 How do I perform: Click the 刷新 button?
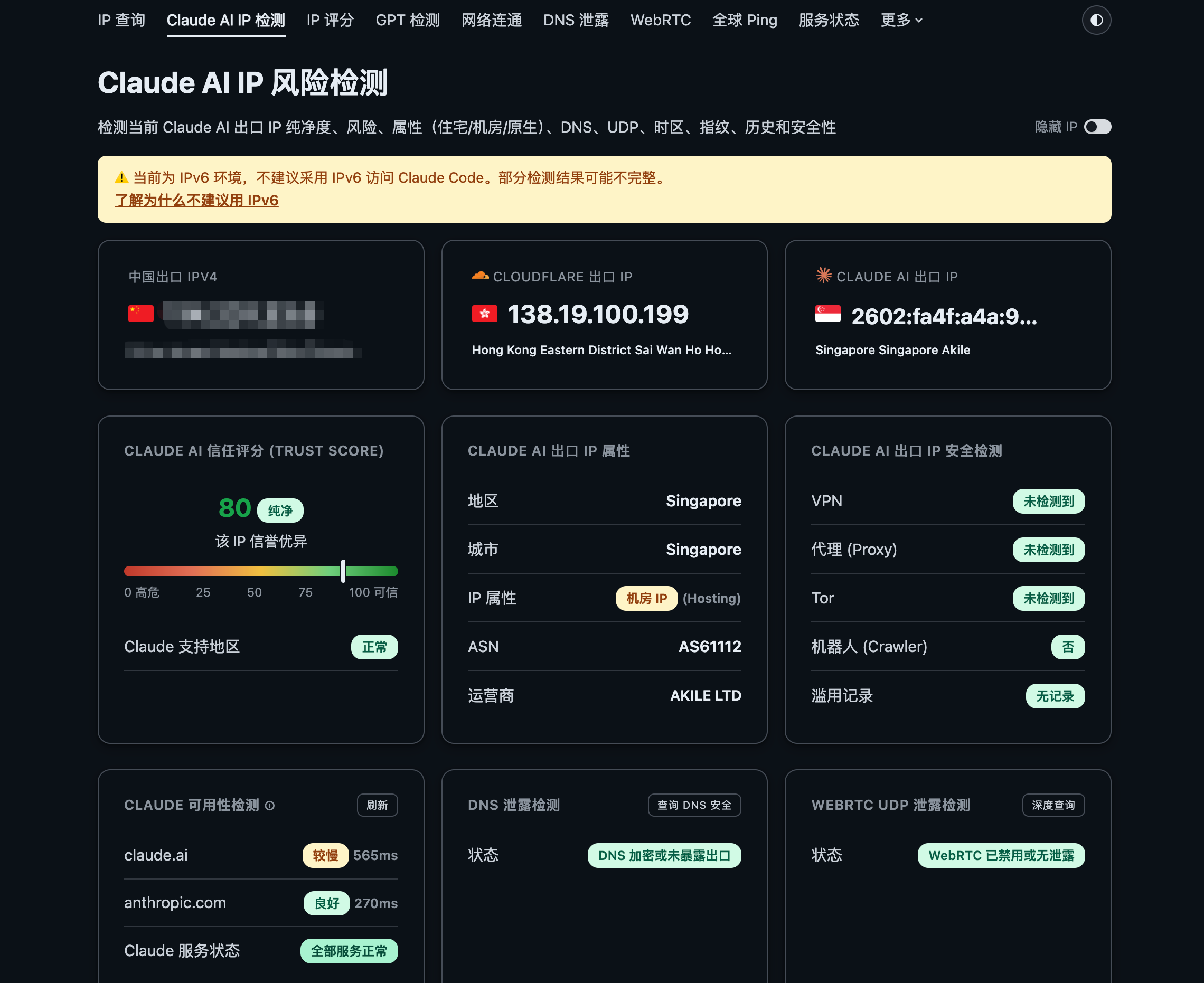[x=377, y=805]
